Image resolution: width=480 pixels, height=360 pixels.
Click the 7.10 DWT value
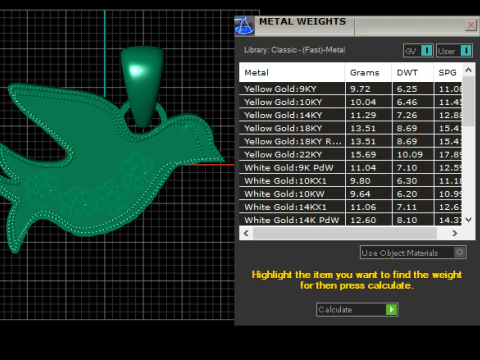[x=407, y=168]
